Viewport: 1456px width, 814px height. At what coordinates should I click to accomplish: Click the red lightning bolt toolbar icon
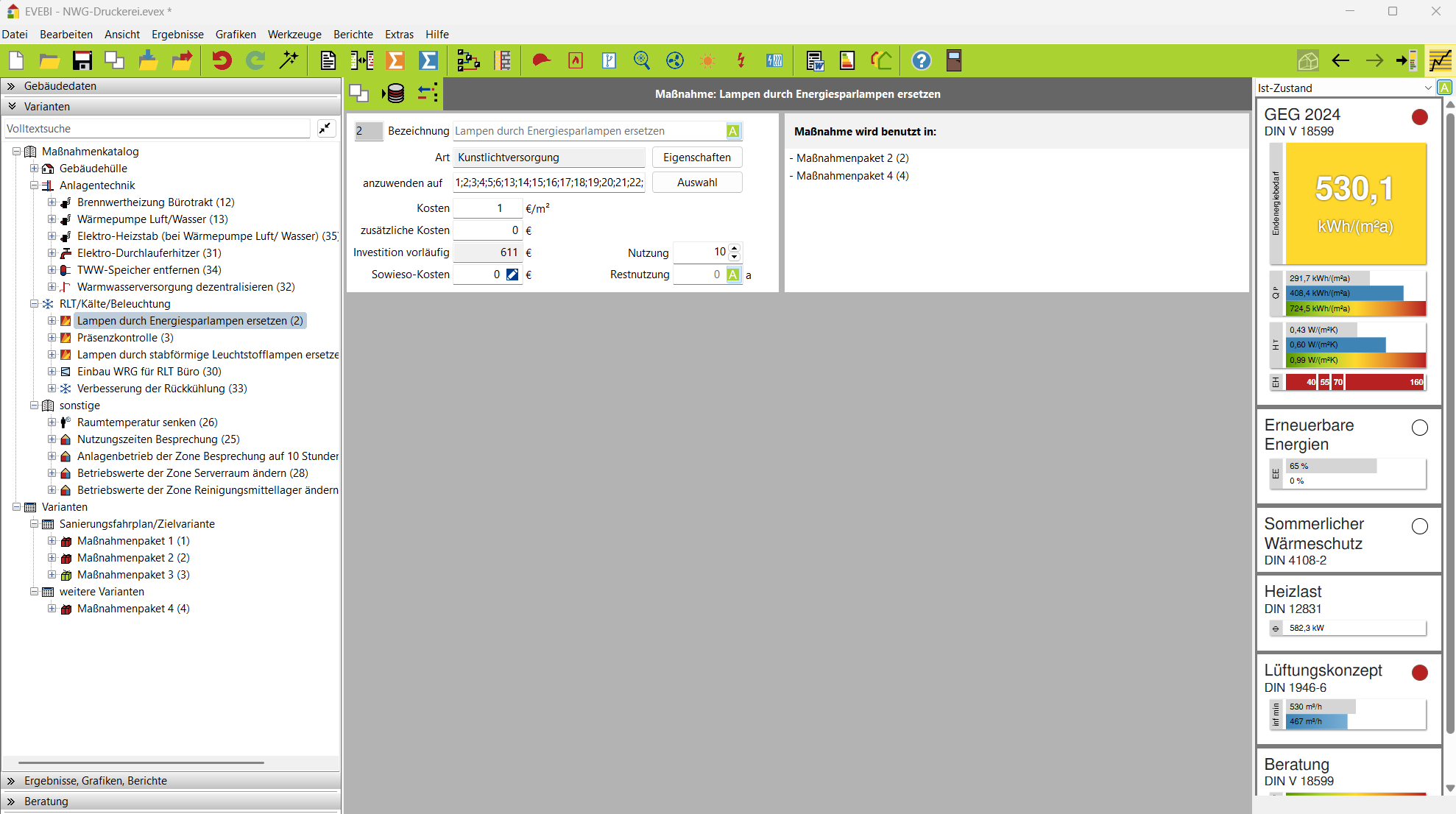coord(741,60)
